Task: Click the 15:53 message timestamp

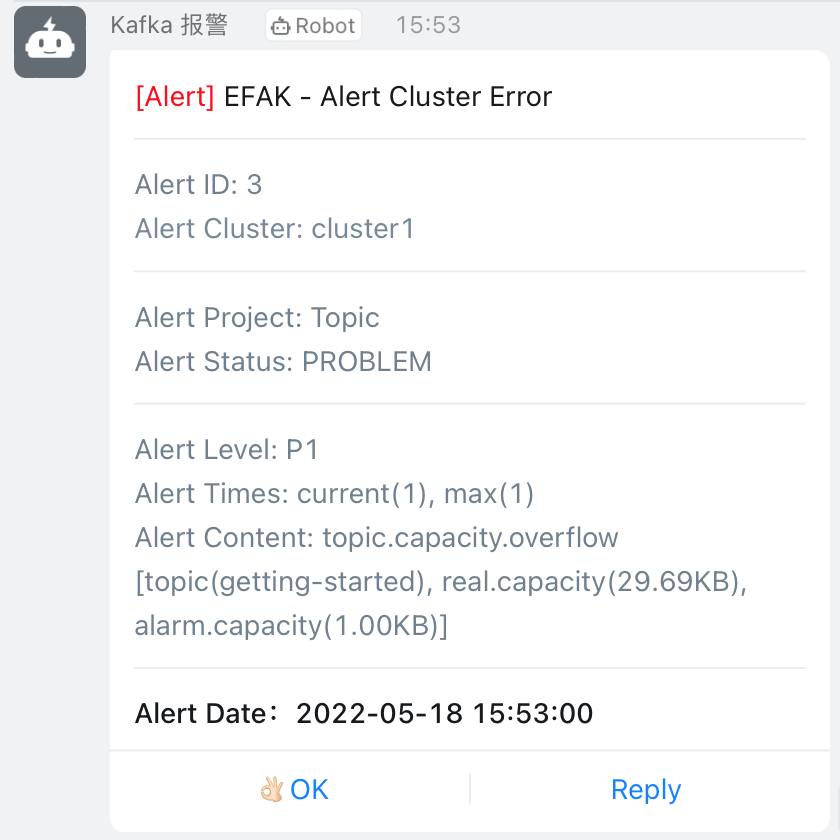Action: coord(428,26)
